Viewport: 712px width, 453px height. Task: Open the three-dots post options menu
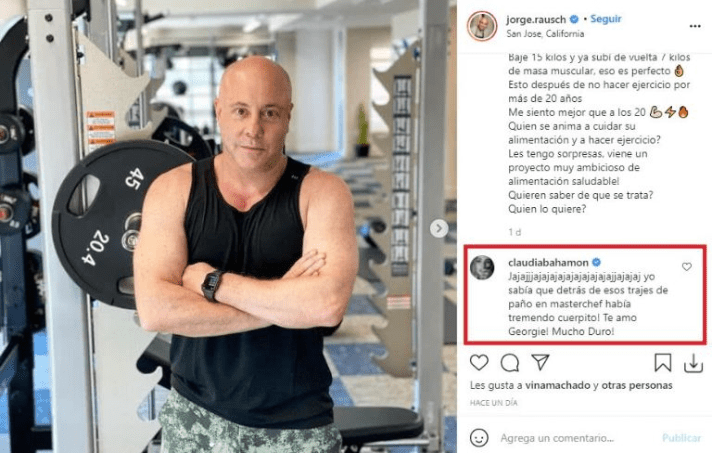click(x=695, y=26)
